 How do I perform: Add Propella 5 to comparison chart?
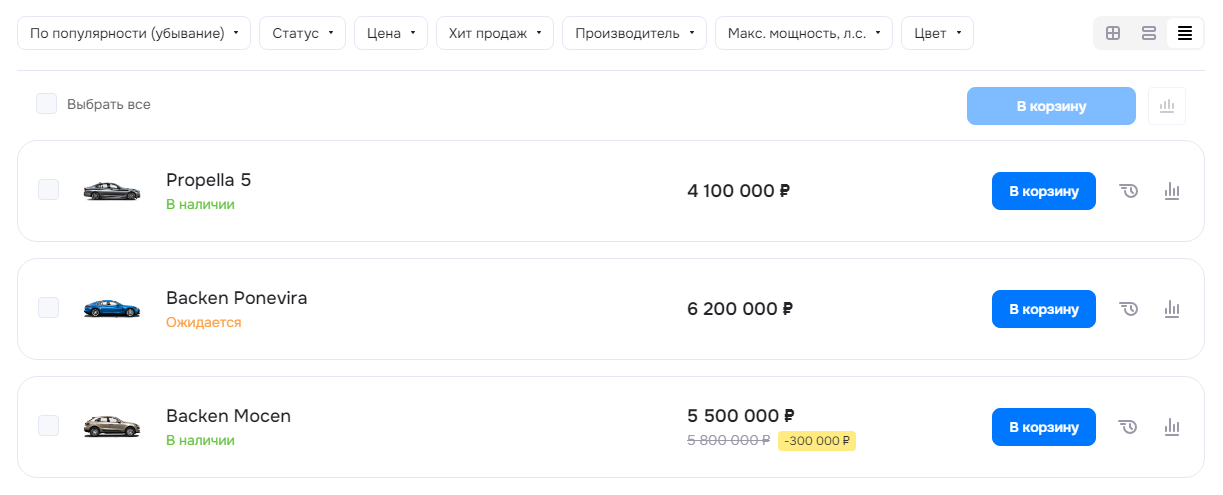(x=1172, y=191)
